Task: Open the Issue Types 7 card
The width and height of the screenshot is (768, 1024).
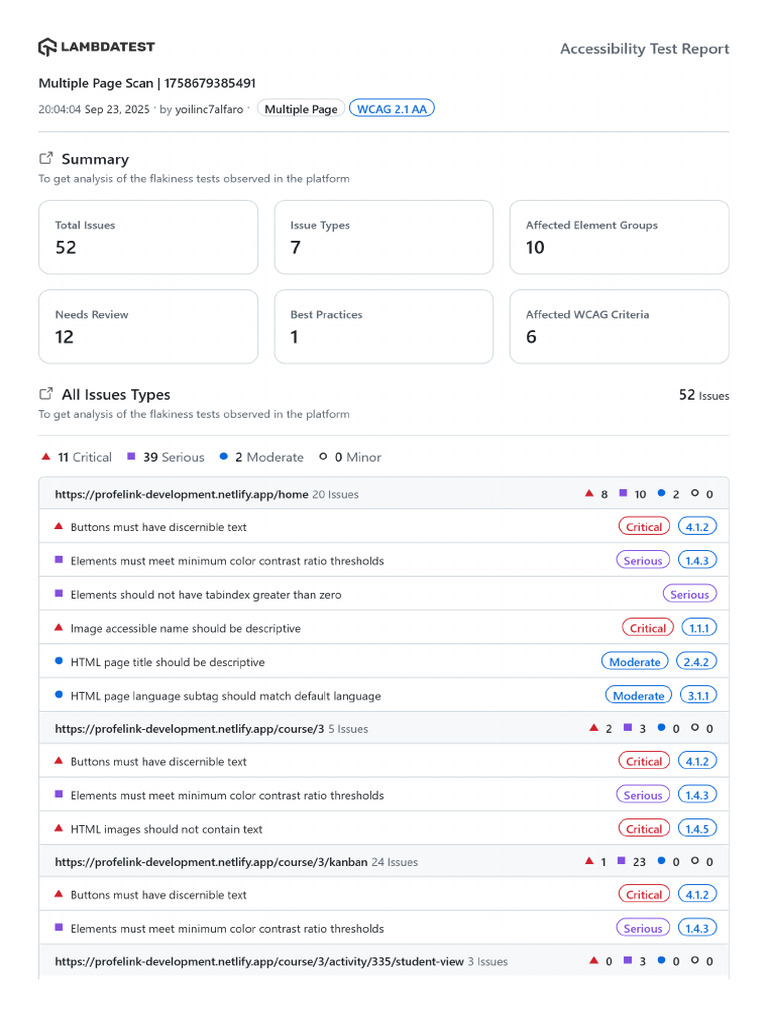Action: 384,237
